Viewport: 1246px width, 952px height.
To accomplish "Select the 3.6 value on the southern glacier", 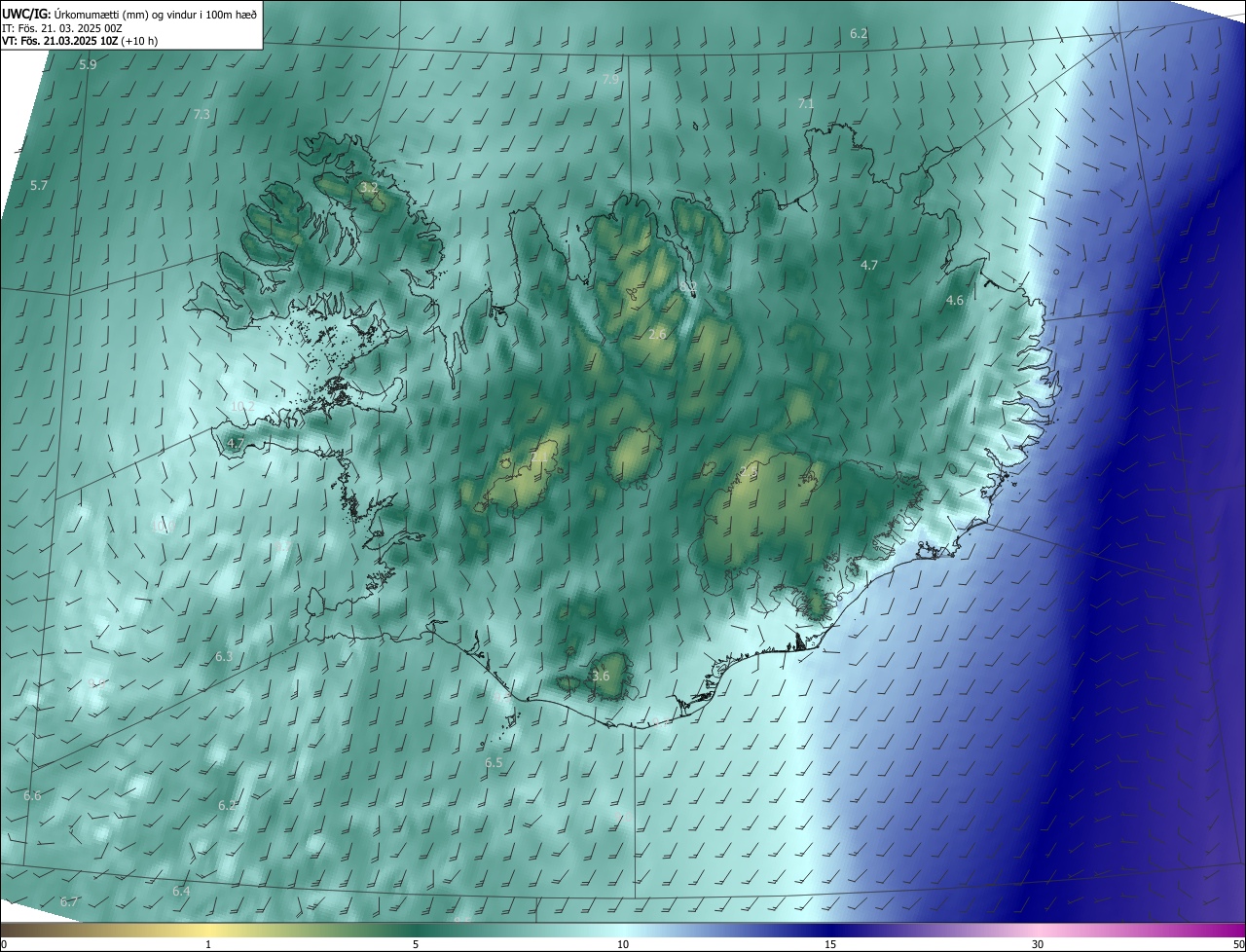I will click(601, 677).
